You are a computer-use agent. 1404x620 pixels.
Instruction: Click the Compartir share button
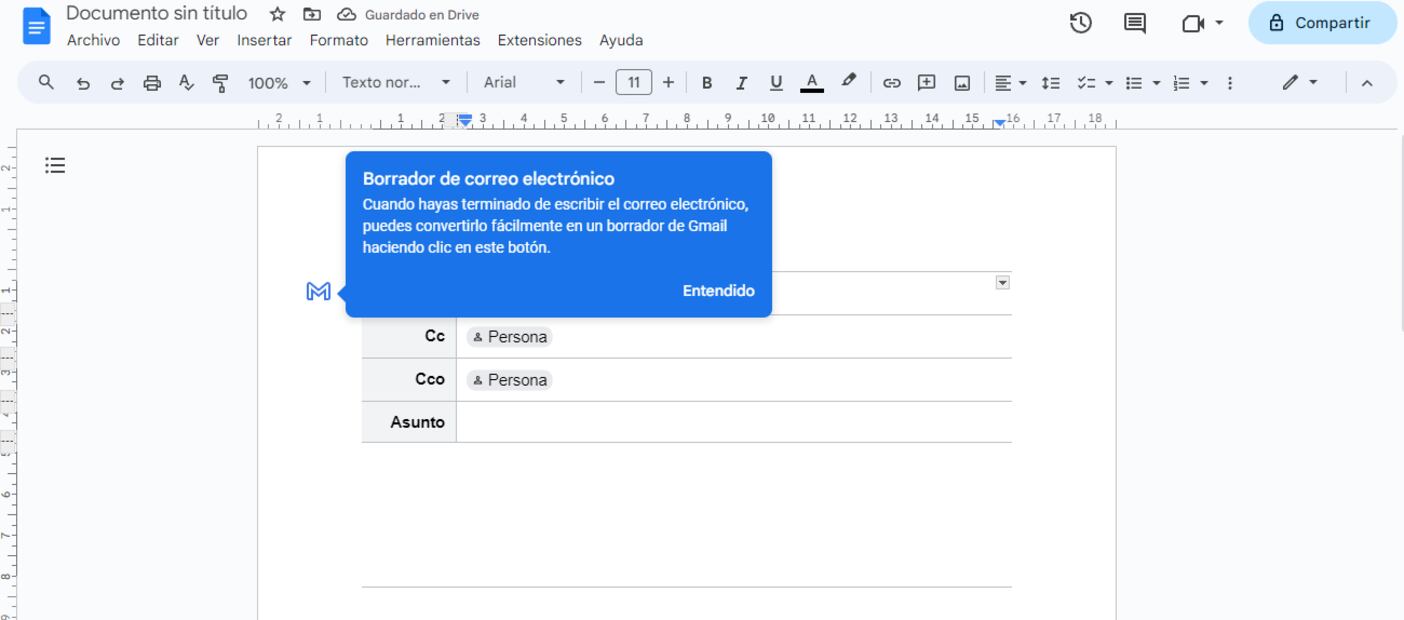[x=1321, y=23]
